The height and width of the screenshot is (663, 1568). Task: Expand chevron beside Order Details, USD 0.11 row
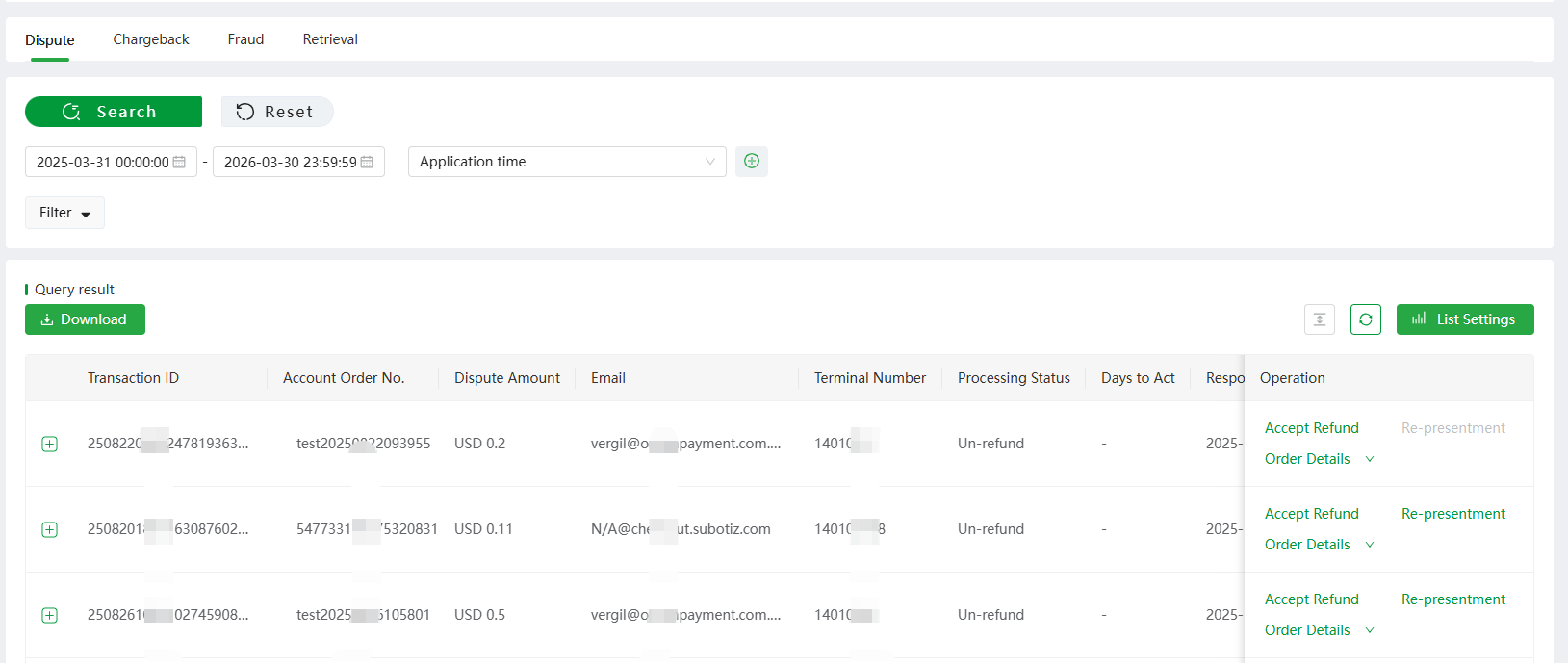point(1370,545)
